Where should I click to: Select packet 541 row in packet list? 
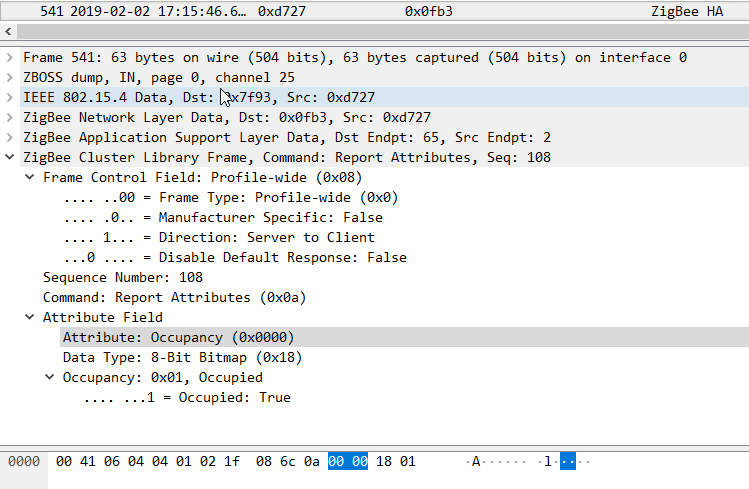[374, 11]
